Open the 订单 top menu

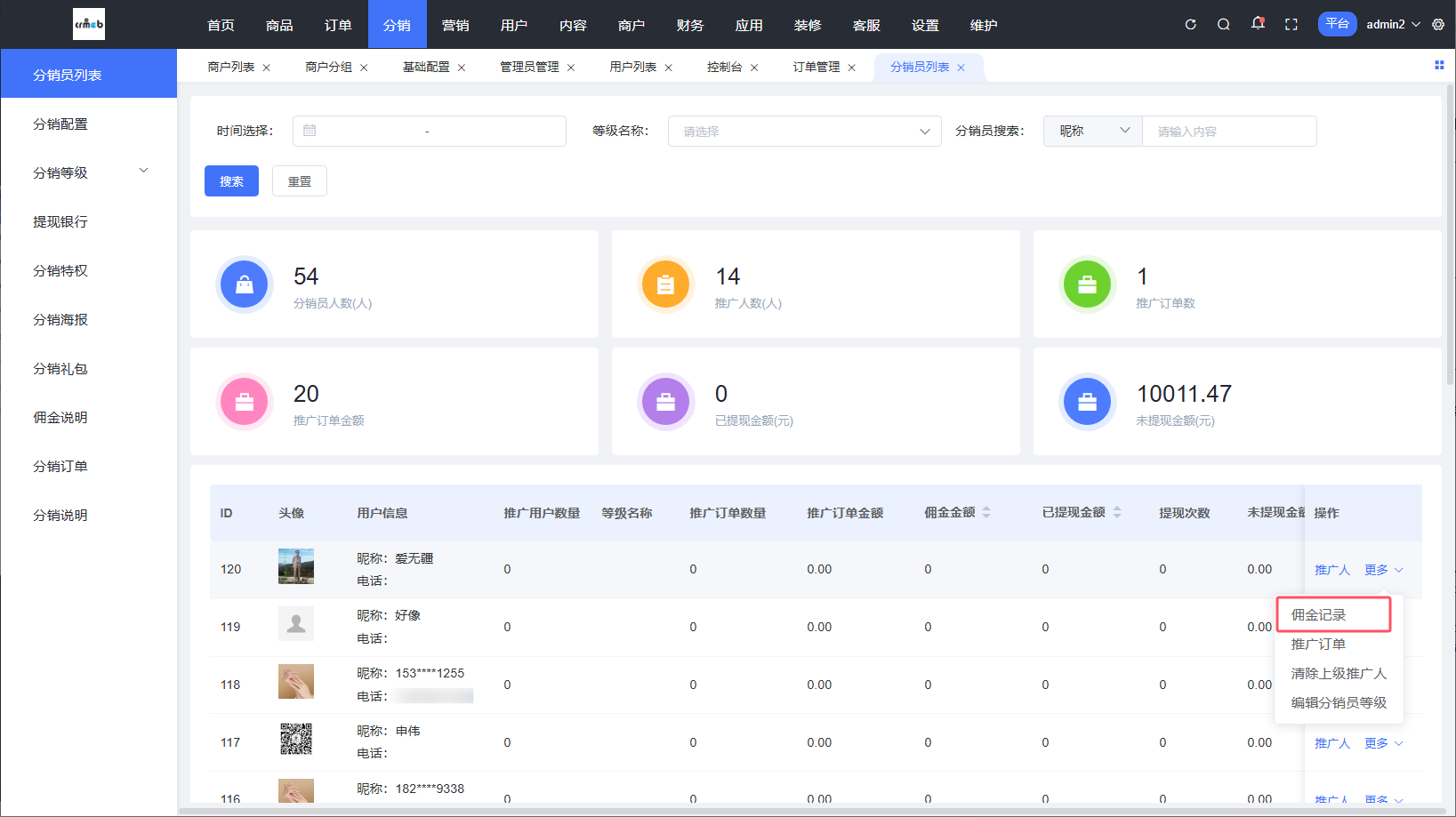[339, 25]
